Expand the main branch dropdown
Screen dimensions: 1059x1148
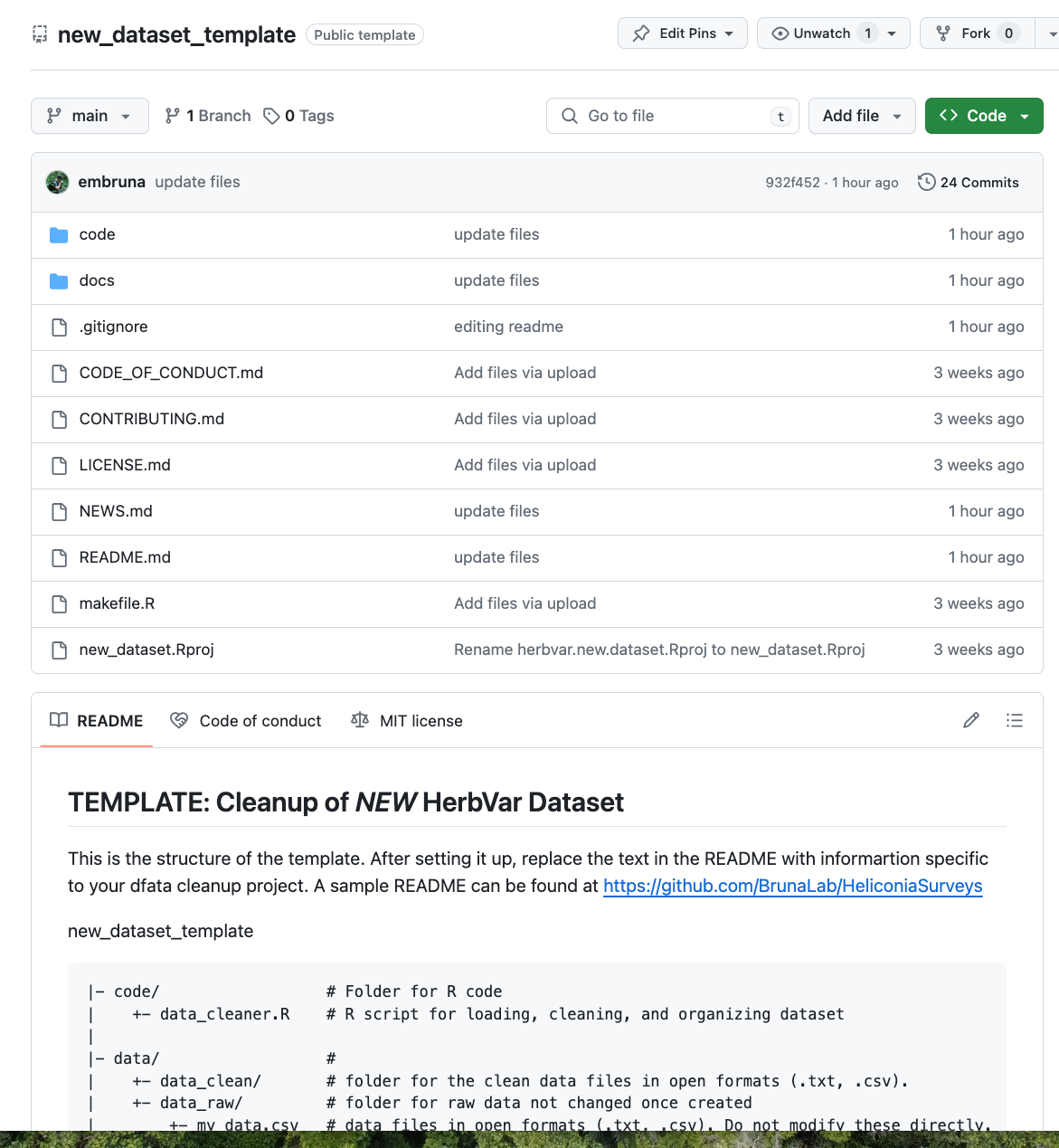pyautogui.click(x=90, y=116)
